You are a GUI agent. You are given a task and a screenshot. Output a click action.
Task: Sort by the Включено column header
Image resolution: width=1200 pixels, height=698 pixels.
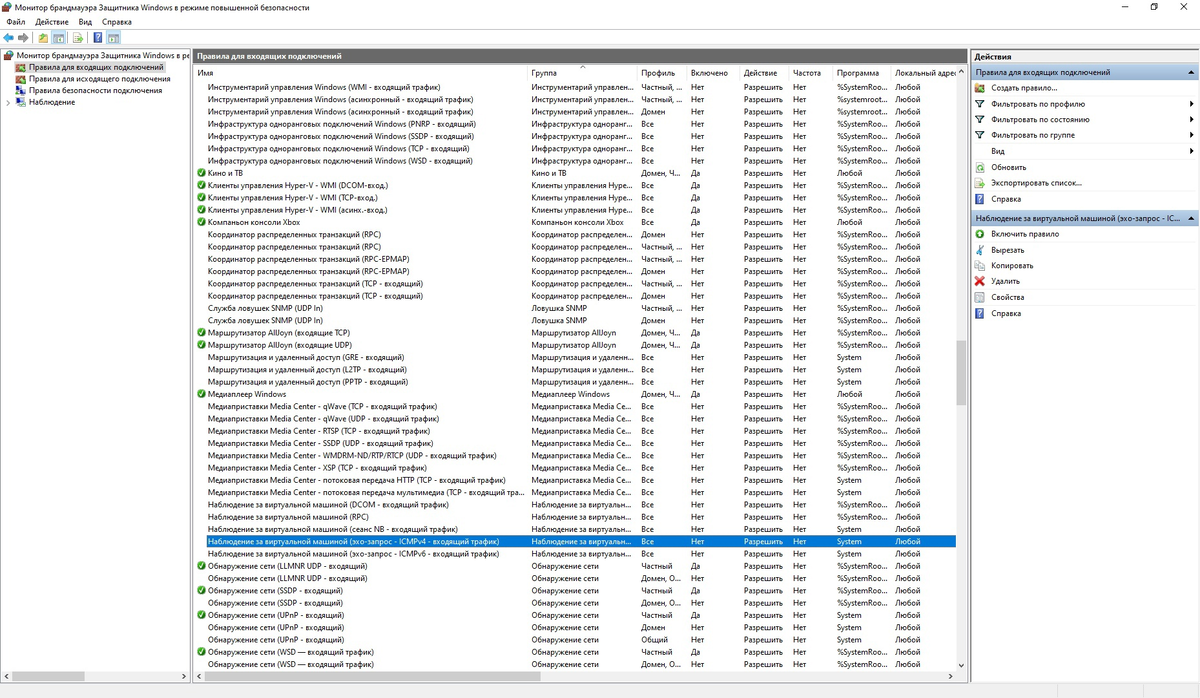713,73
